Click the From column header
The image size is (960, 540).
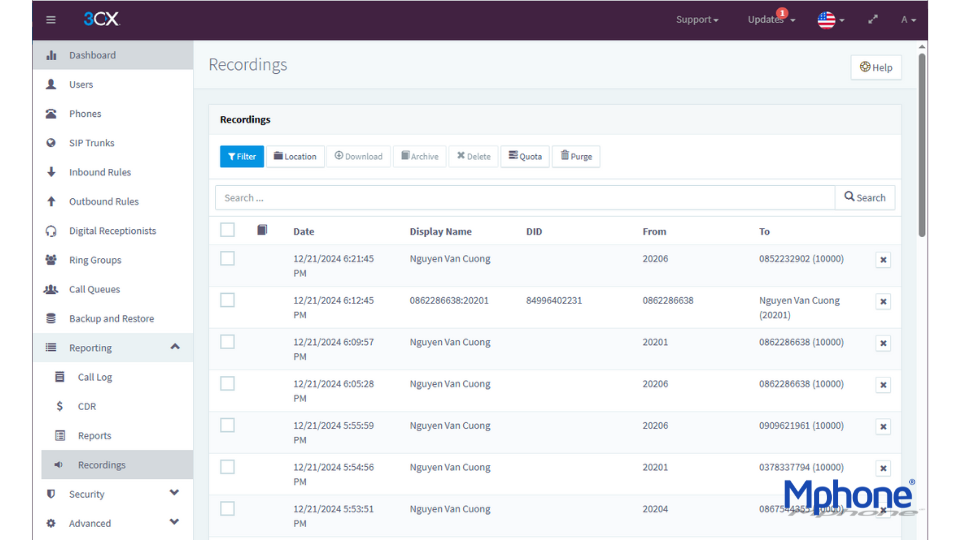(x=654, y=231)
